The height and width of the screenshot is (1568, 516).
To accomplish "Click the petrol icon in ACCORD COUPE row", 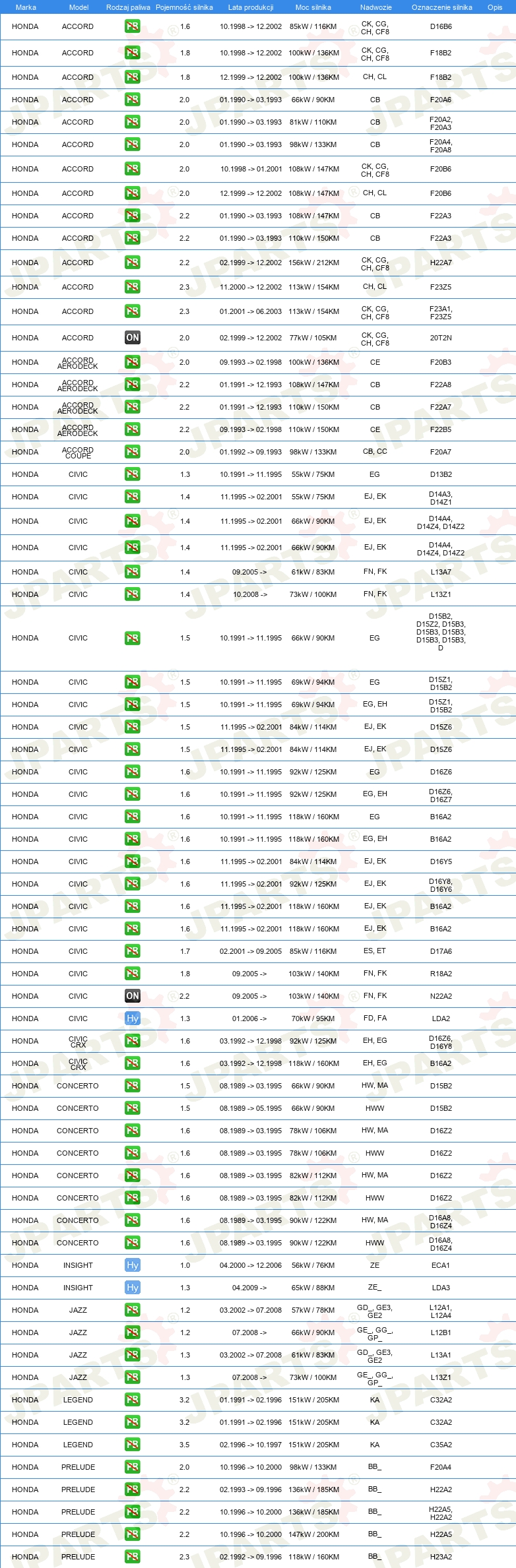I will point(133,452).
